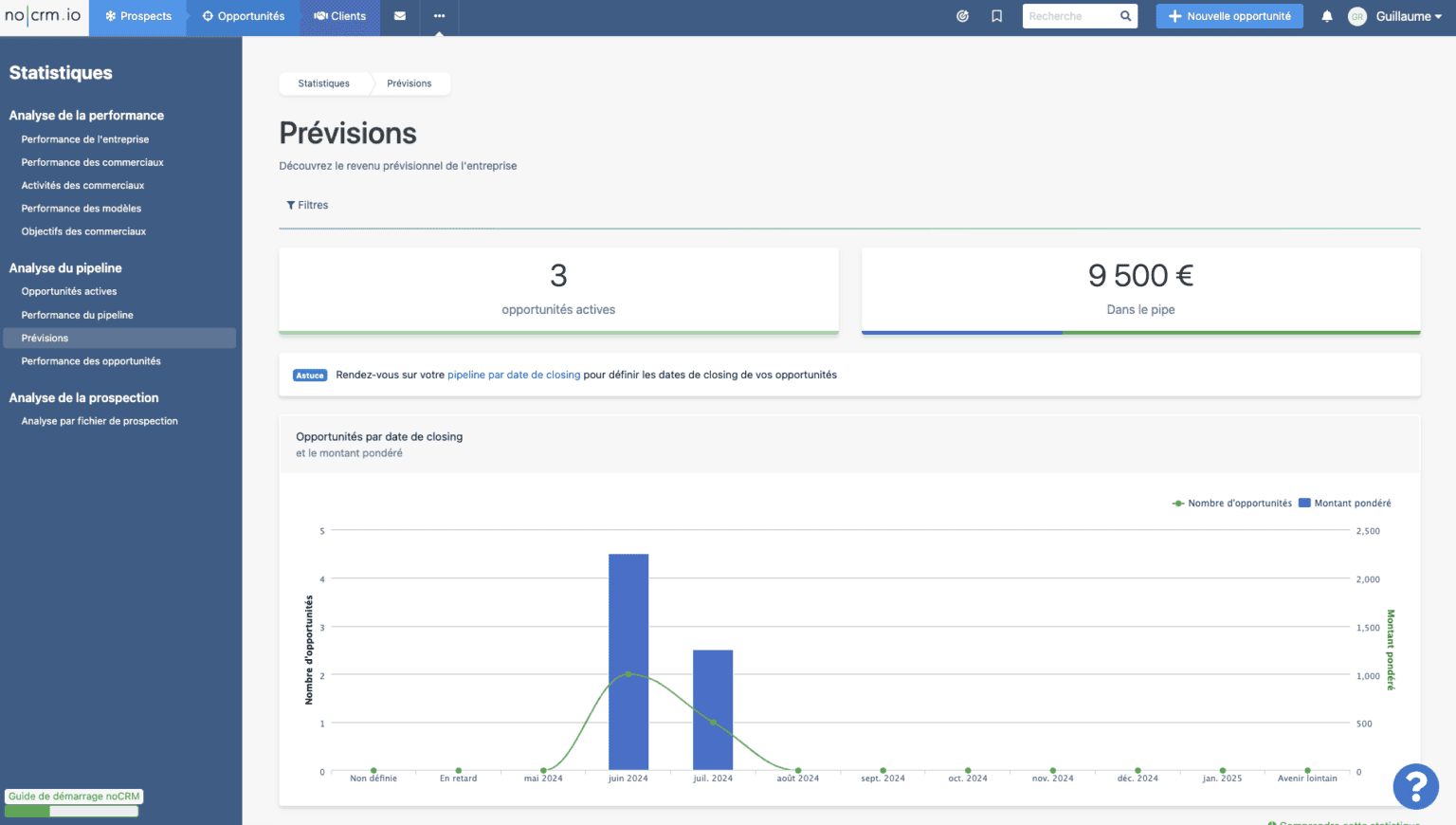Open Performance des opportunités
Viewport: 1456px width, 825px height.
(91, 361)
